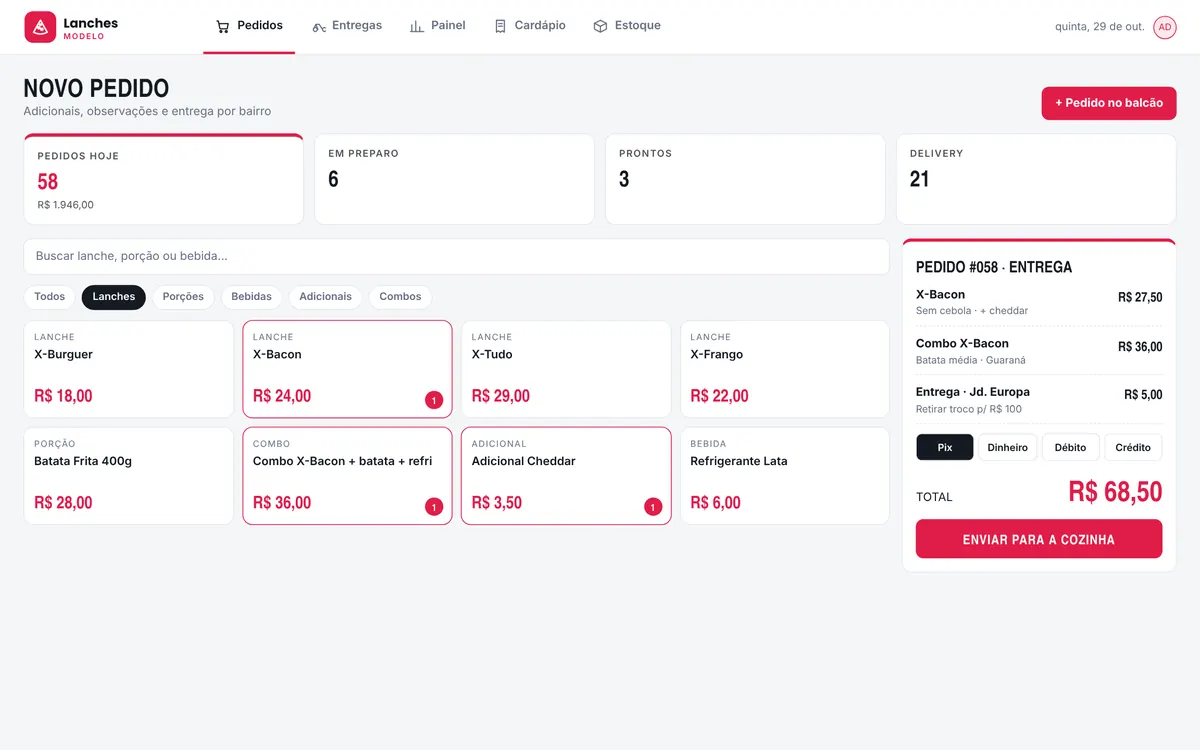Click the PEDIDO #058 · ENTREGA heading
The height and width of the screenshot is (750, 1200).
[x=994, y=267]
